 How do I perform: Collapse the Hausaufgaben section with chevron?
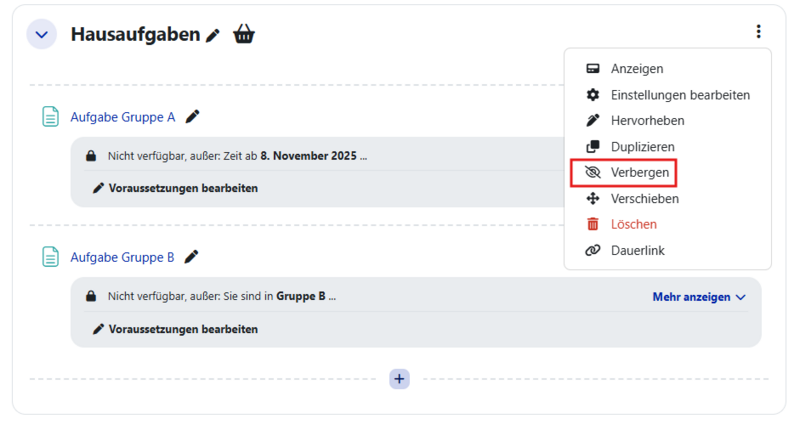click(41, 34)
